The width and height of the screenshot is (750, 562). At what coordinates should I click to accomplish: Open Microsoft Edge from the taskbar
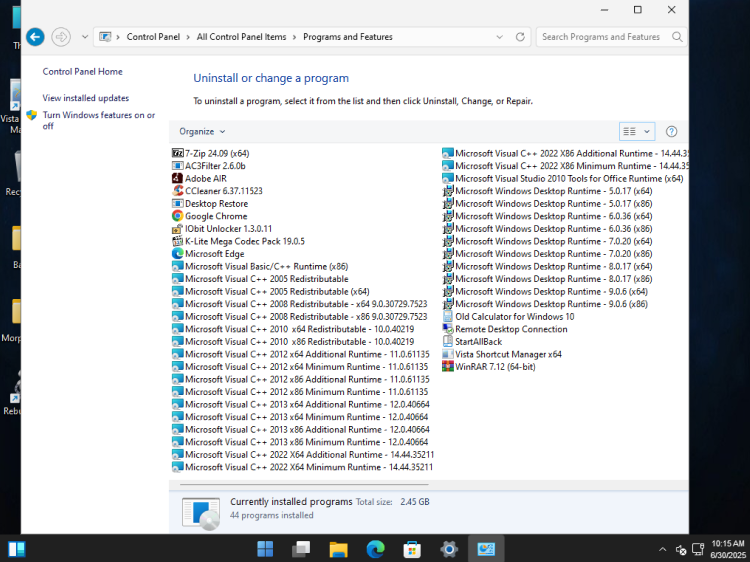coord(375,549)
